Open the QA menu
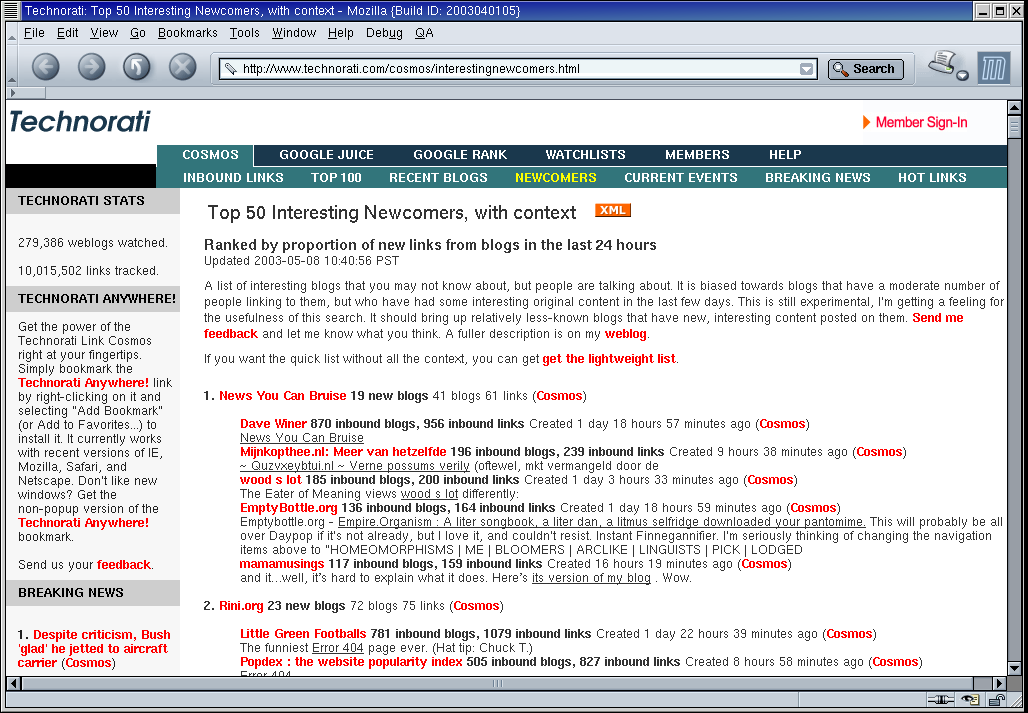1028x713 pixels. pyautogui.click(x=424, y=33)
